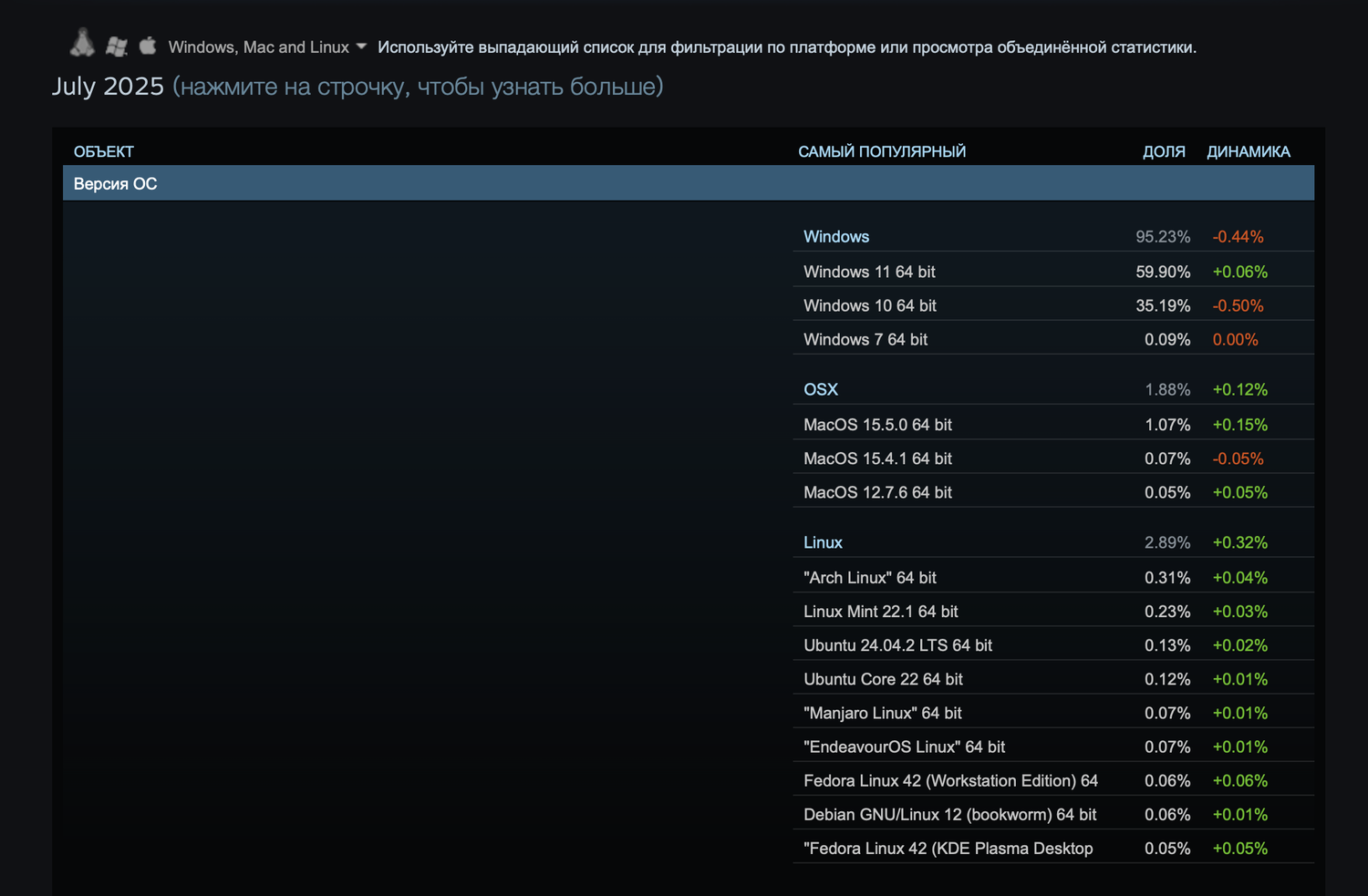Select the "Arch Linux" 64 bit row
This screenshot has width=1368, height=896.
(x=1053, y=578)
